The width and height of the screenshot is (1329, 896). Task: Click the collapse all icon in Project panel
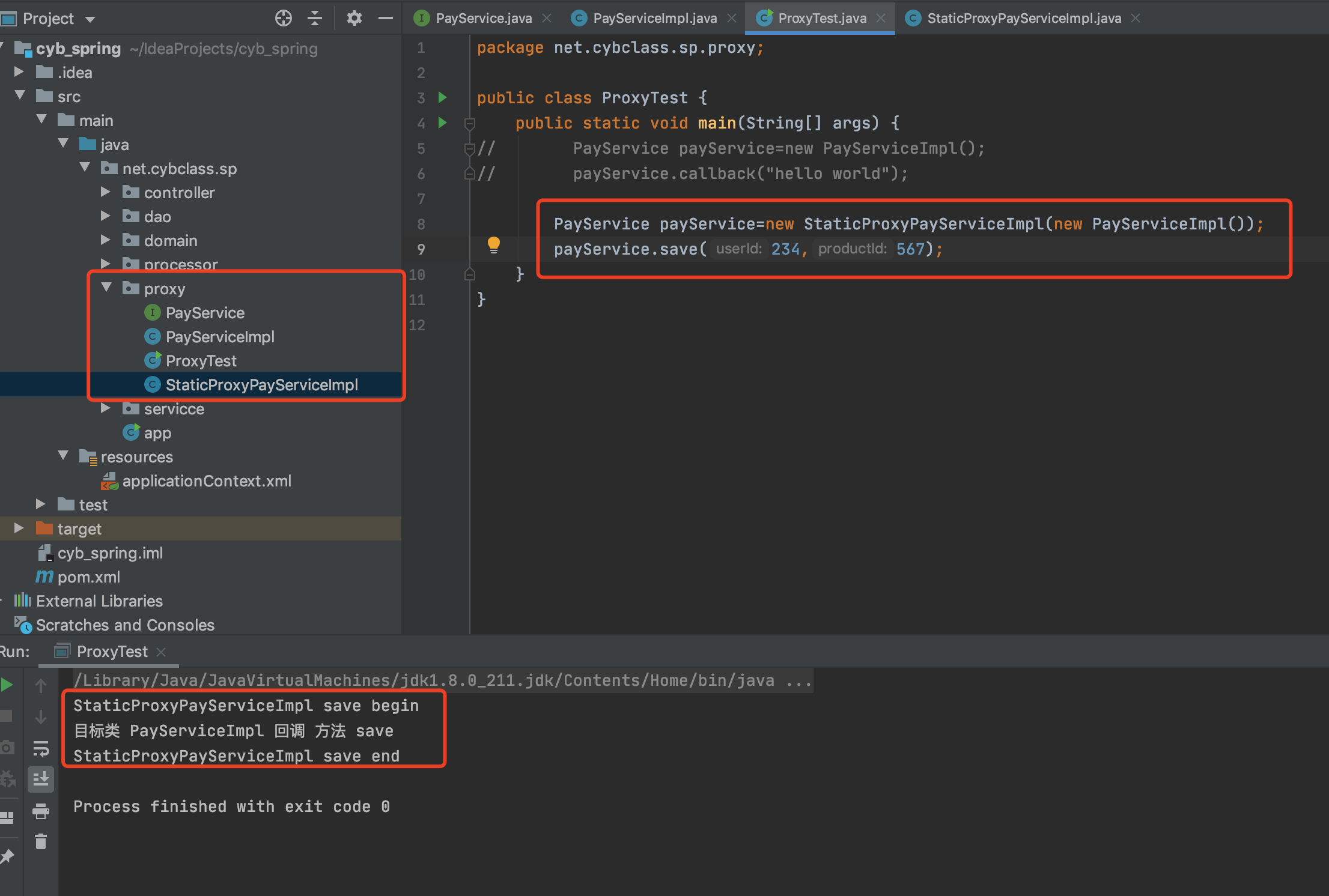click(x=315, y=18)
